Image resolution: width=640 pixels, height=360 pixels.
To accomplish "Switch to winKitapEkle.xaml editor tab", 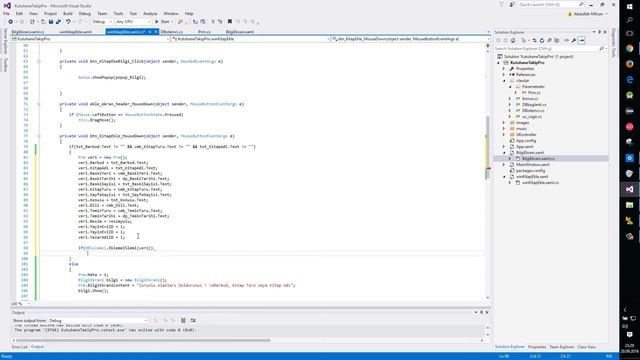I will click(75, 31).
